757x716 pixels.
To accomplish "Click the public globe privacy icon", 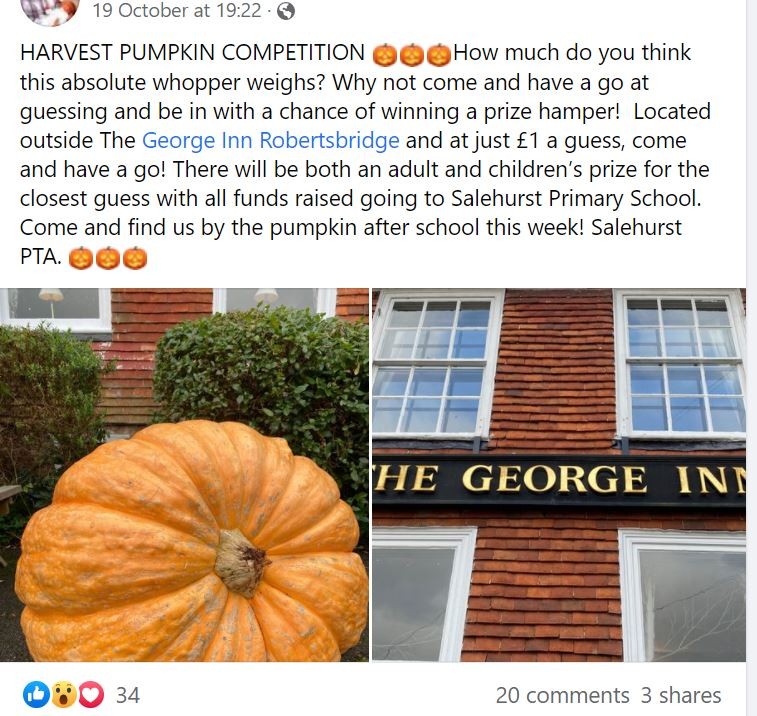I will 286,11.
